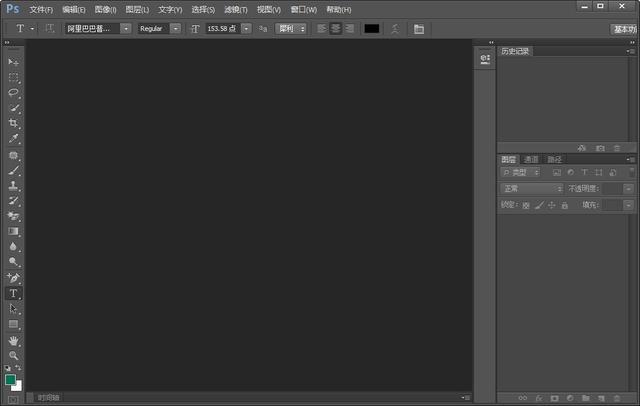Open the 编辑(E) menu
Screen dimensions: 640x406
[74, 9]
